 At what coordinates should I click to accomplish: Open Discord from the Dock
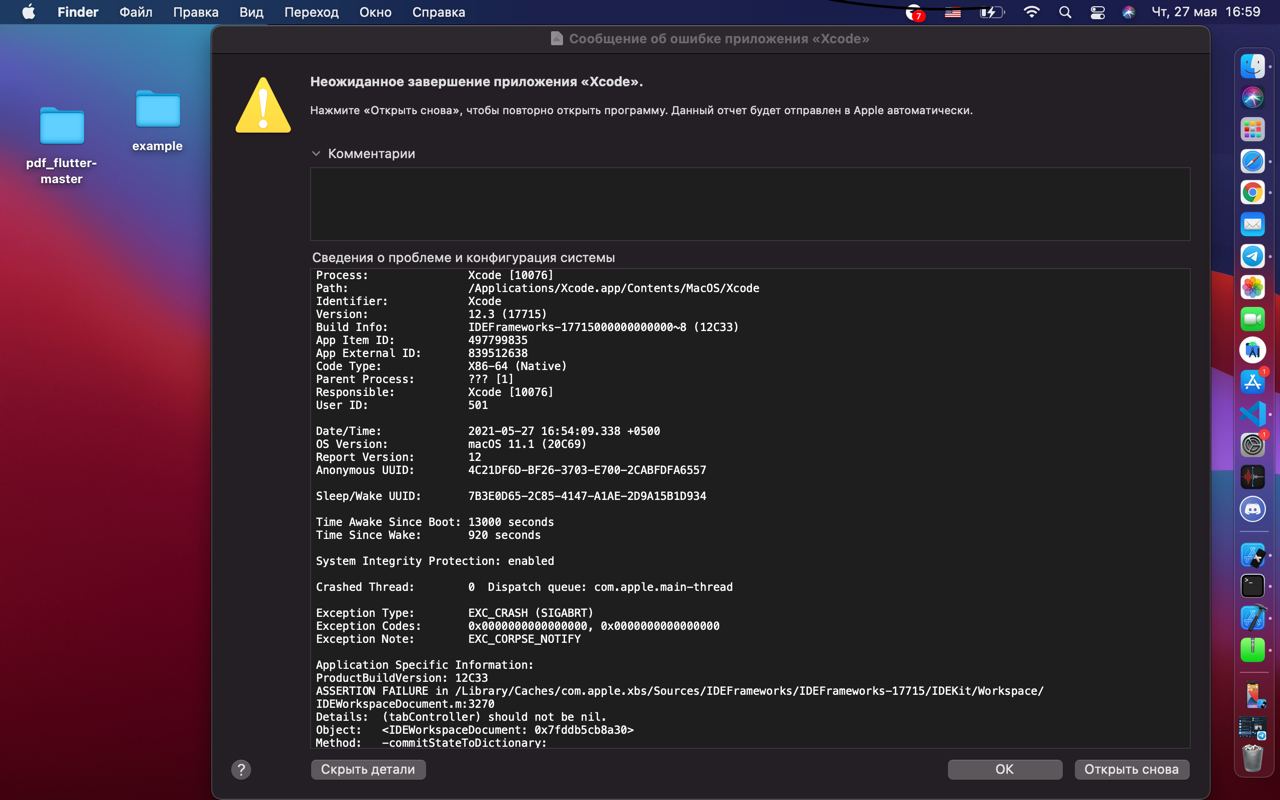pos(1253,509)
